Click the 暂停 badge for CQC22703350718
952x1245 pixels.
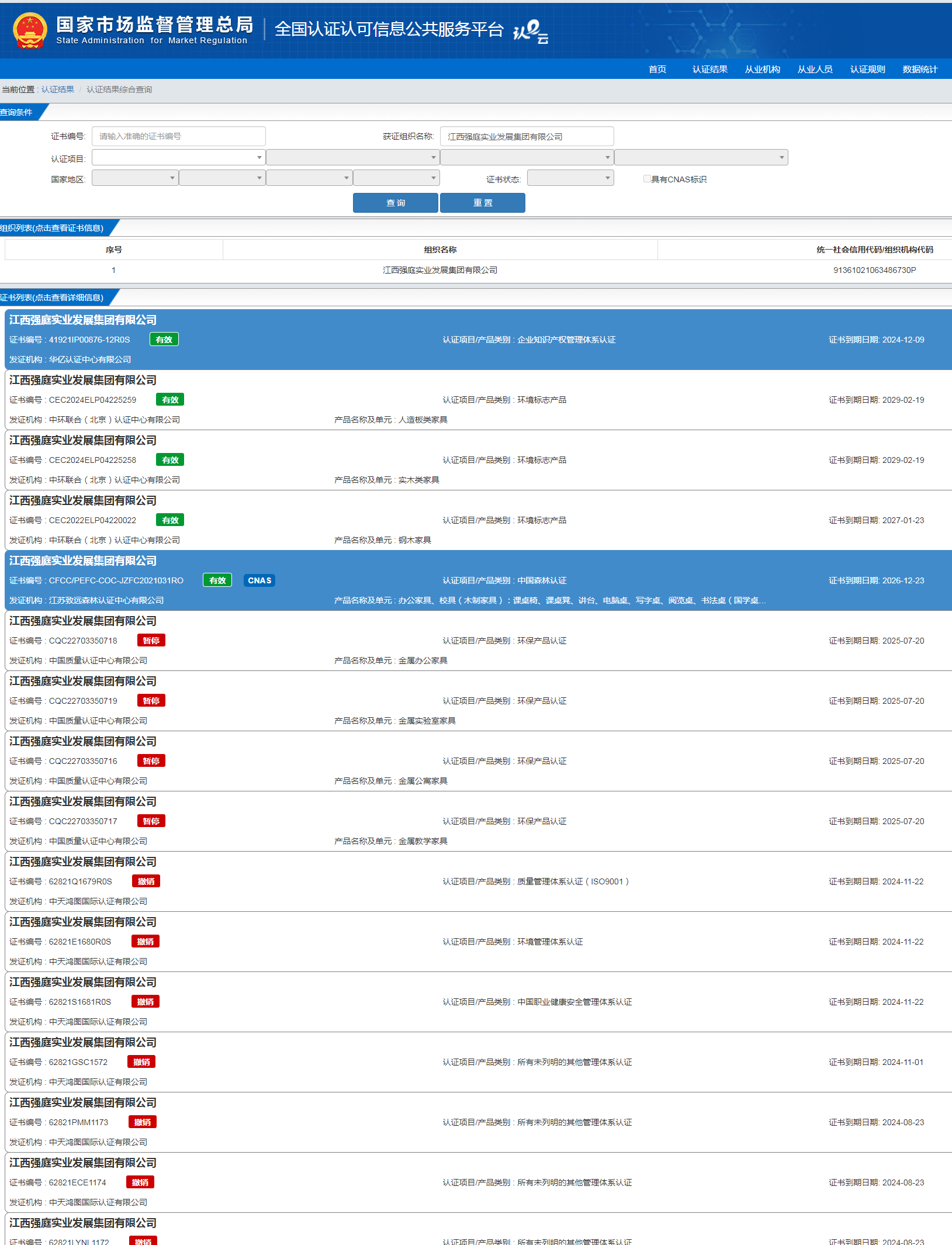click(151, 641)
